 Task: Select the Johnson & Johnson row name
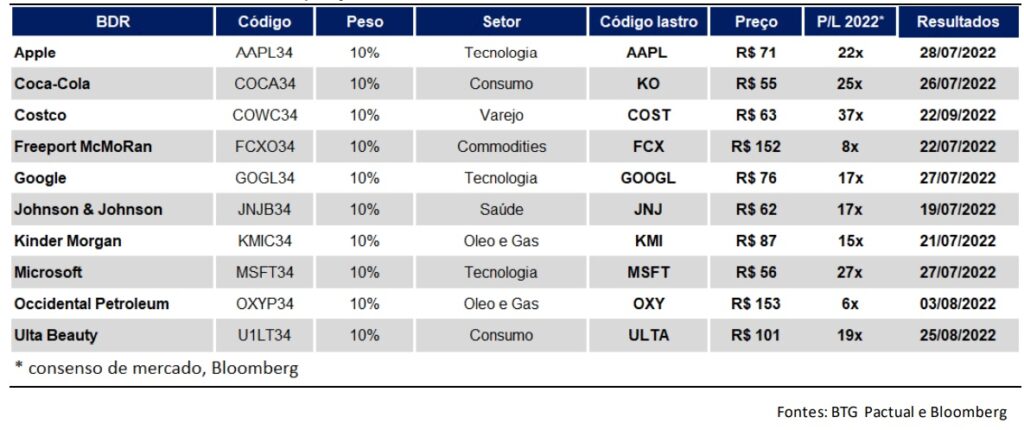(x=88, y=210)
